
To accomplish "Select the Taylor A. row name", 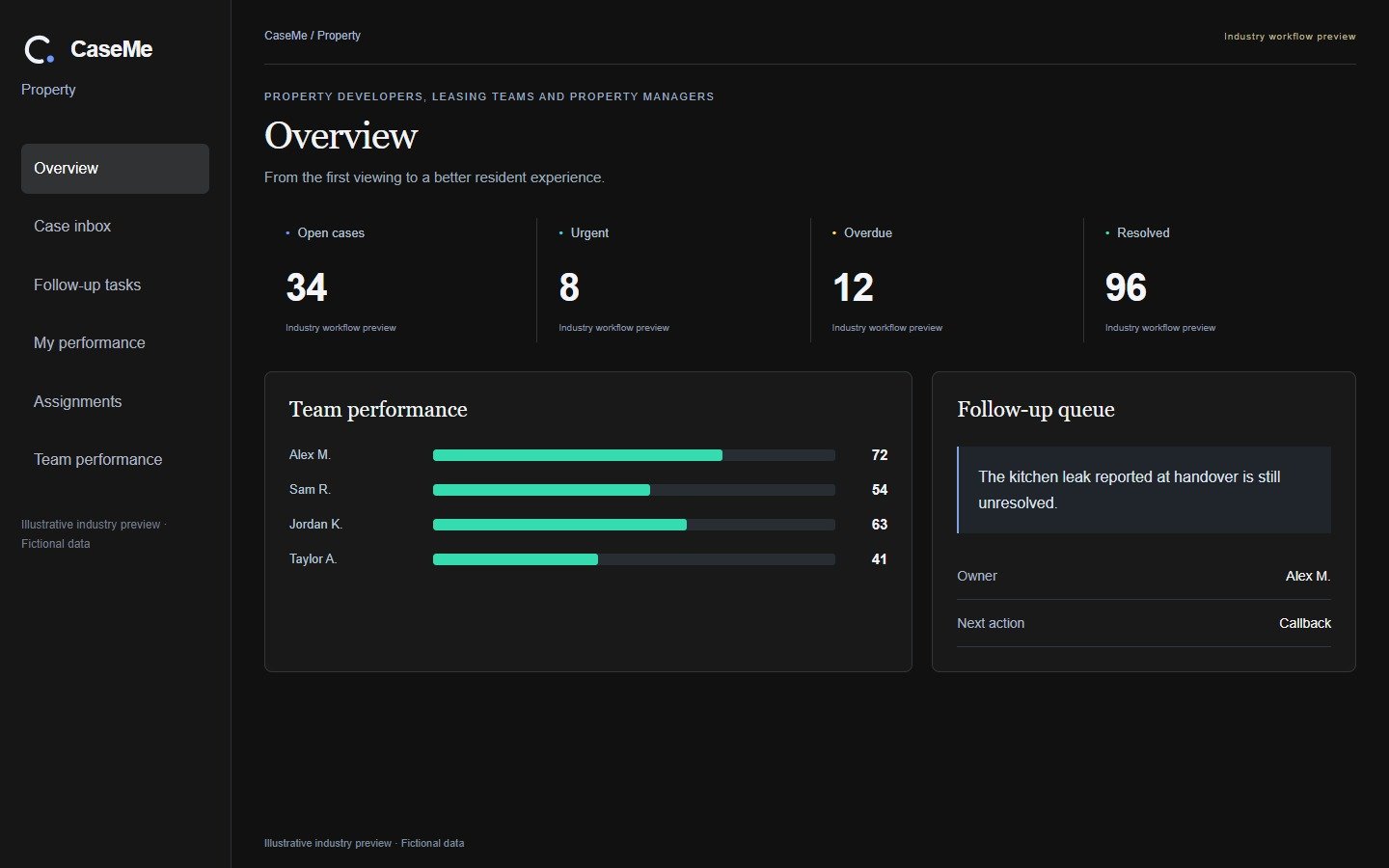I will pyautogui.click(x=313, y=559).
